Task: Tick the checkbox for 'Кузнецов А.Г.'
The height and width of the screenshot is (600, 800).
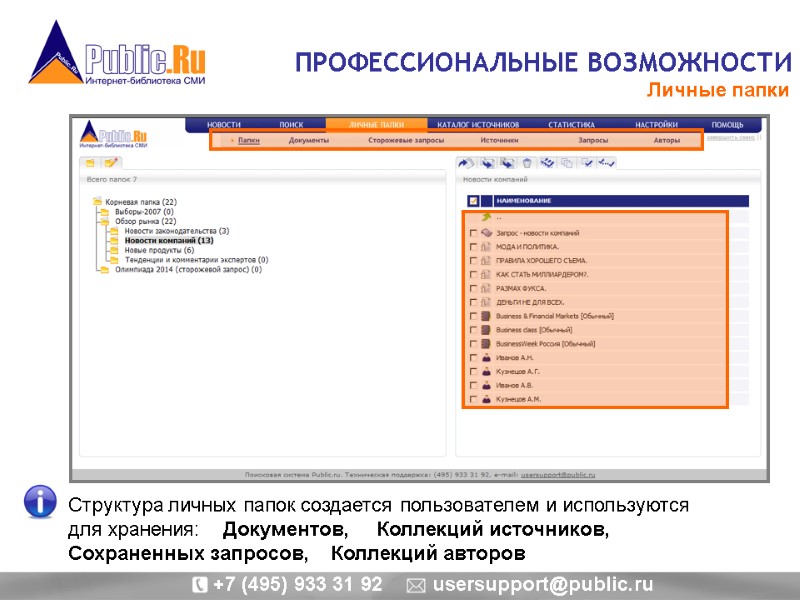Action: click(473, 371)
